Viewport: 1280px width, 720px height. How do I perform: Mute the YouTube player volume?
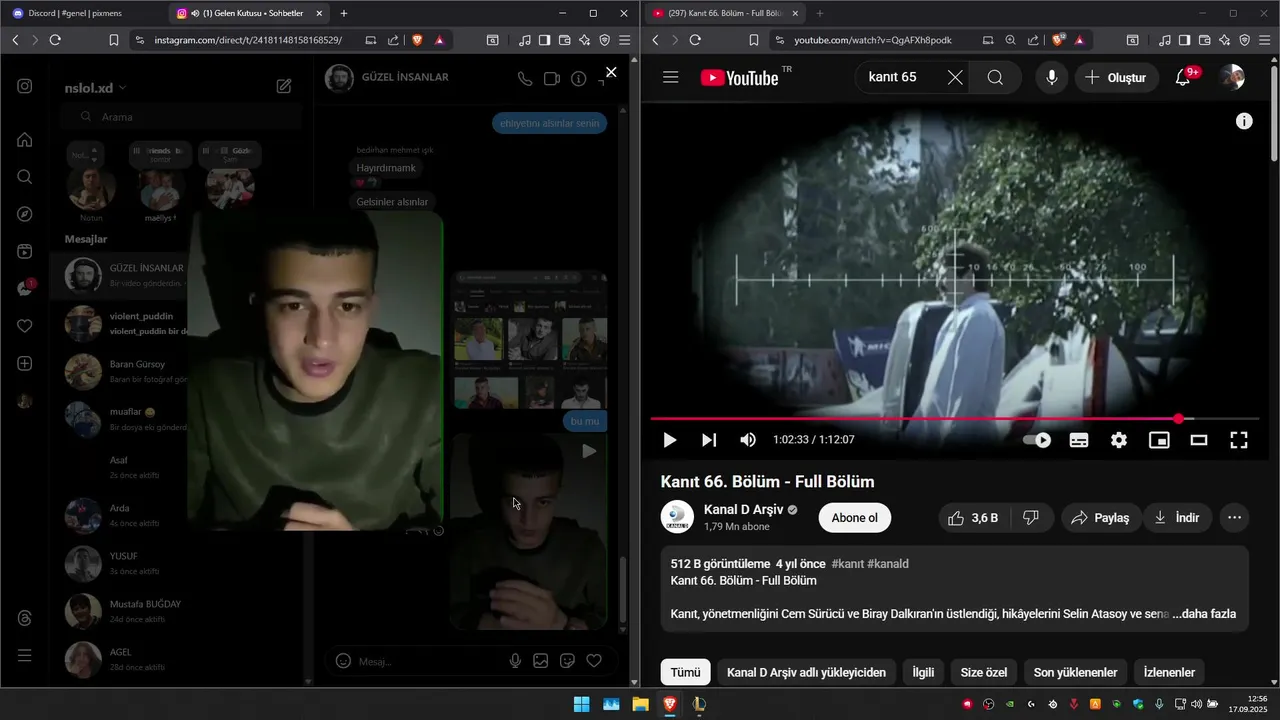coord(748,440)
